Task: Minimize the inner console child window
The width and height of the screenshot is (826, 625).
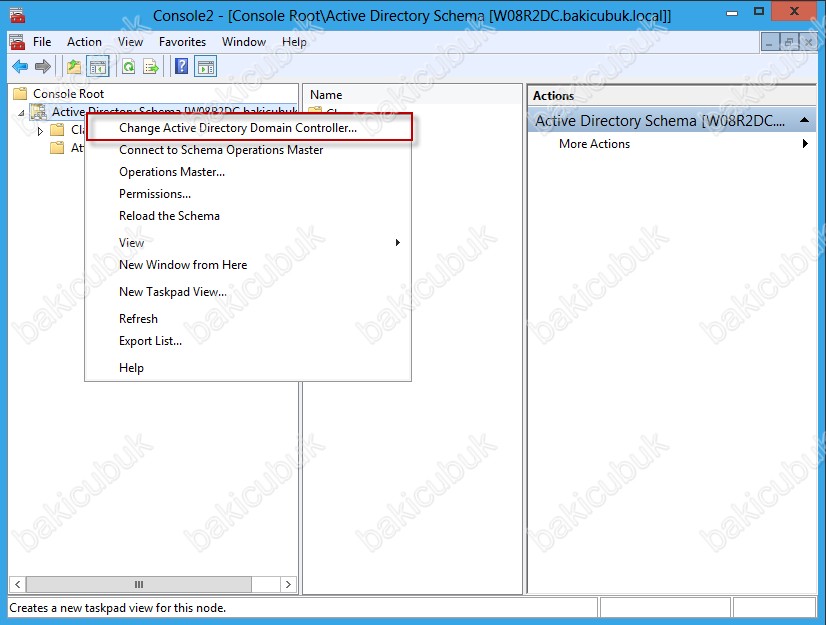Action: click(x=770, y=43)
